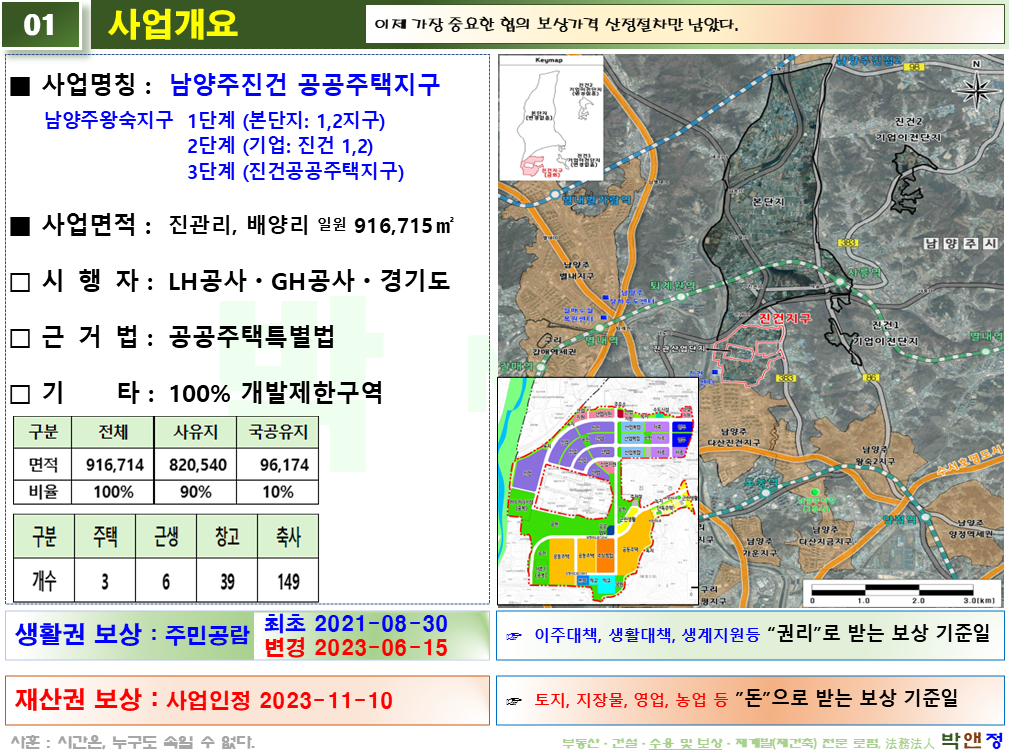The image size is (1009, 756).
Task: Click the 최초 2021-08-30 date
Action: (x=356, y=623)
